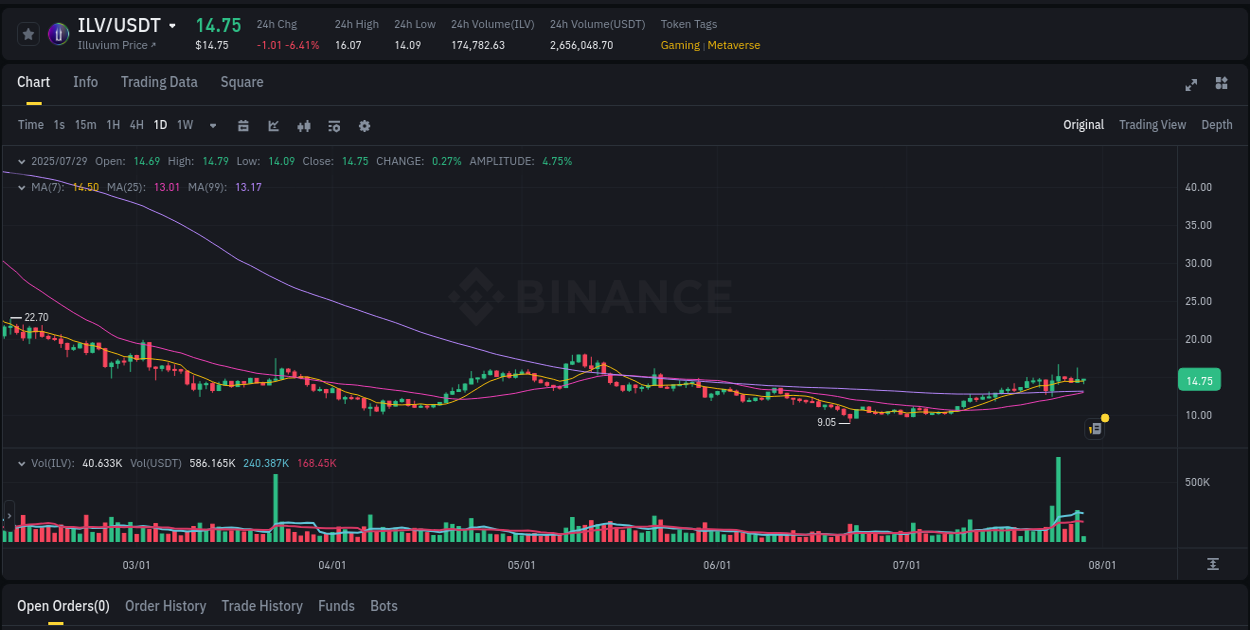Collapse the Vol(ILV) volume pane
This screenshot has height=630, width=1250.
pyautogui.click(x=21, y=463)
